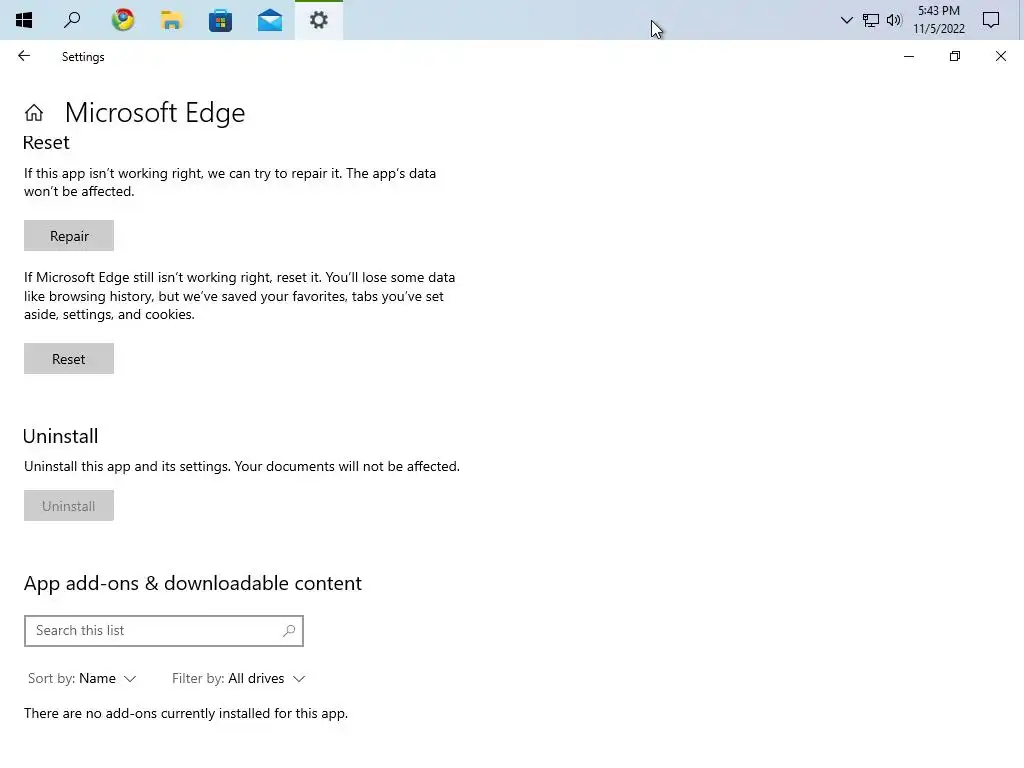Click the Uninstall section heading
Screen dimensions: 1024x768
click(61, 436)
